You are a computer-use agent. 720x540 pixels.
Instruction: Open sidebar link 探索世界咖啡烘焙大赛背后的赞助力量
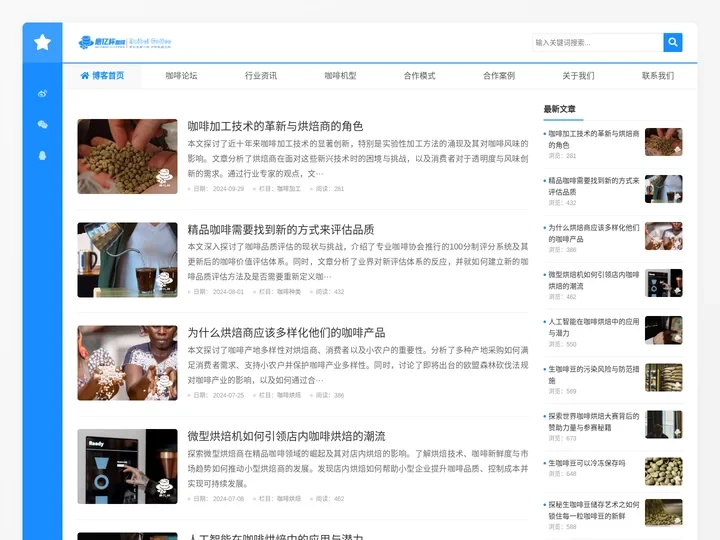[594, 422]
